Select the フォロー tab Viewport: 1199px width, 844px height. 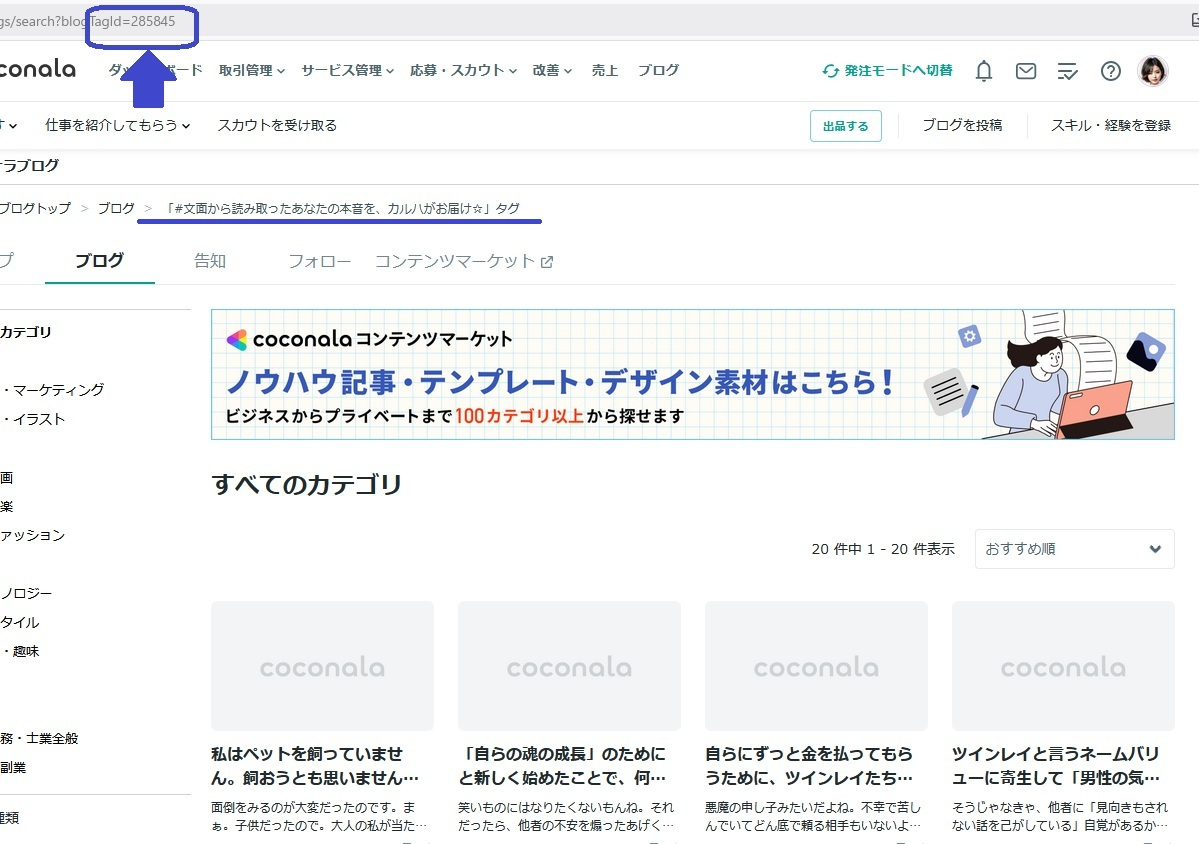tap(320, 261)
